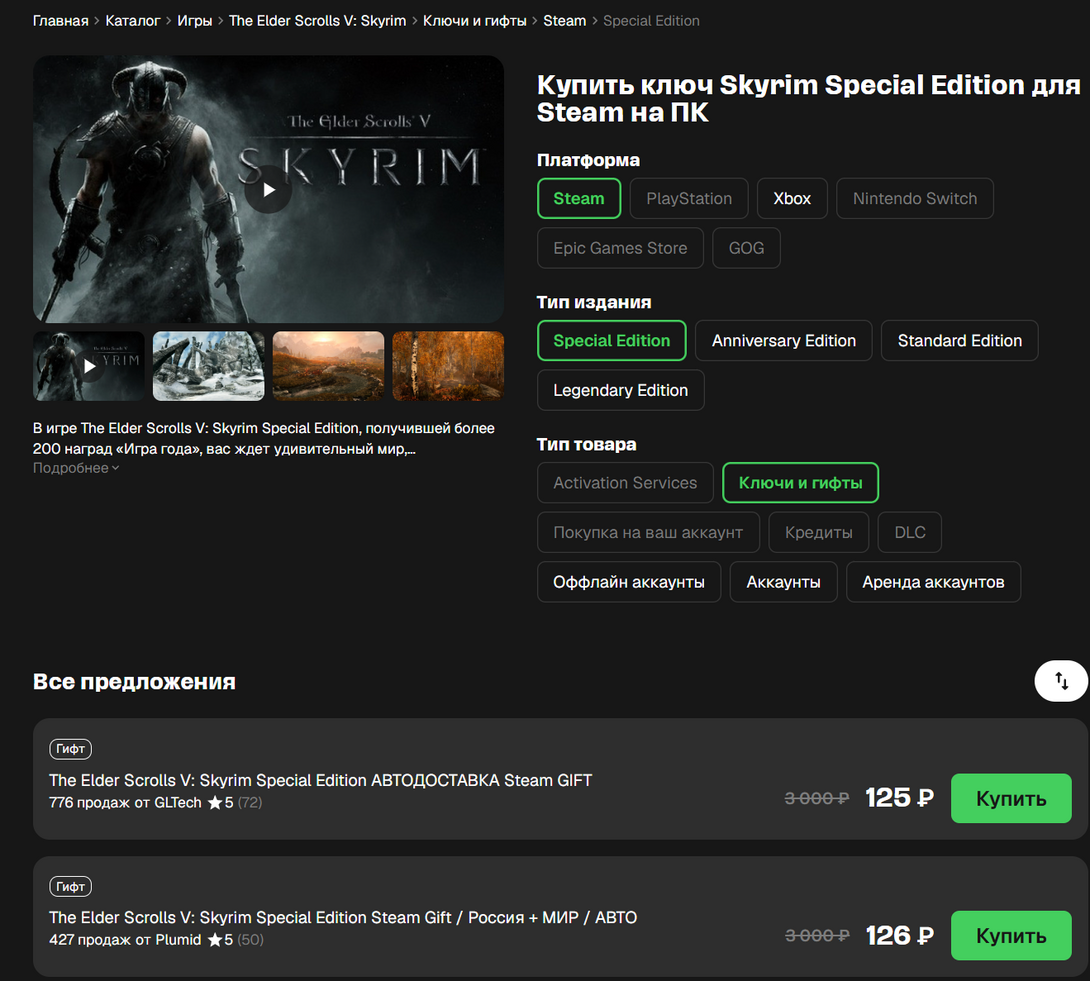Buy the GLTech offer for 125 ₽
Image resolution: width=1090 pixels, height=981 pixels.
click(1011, 798)
